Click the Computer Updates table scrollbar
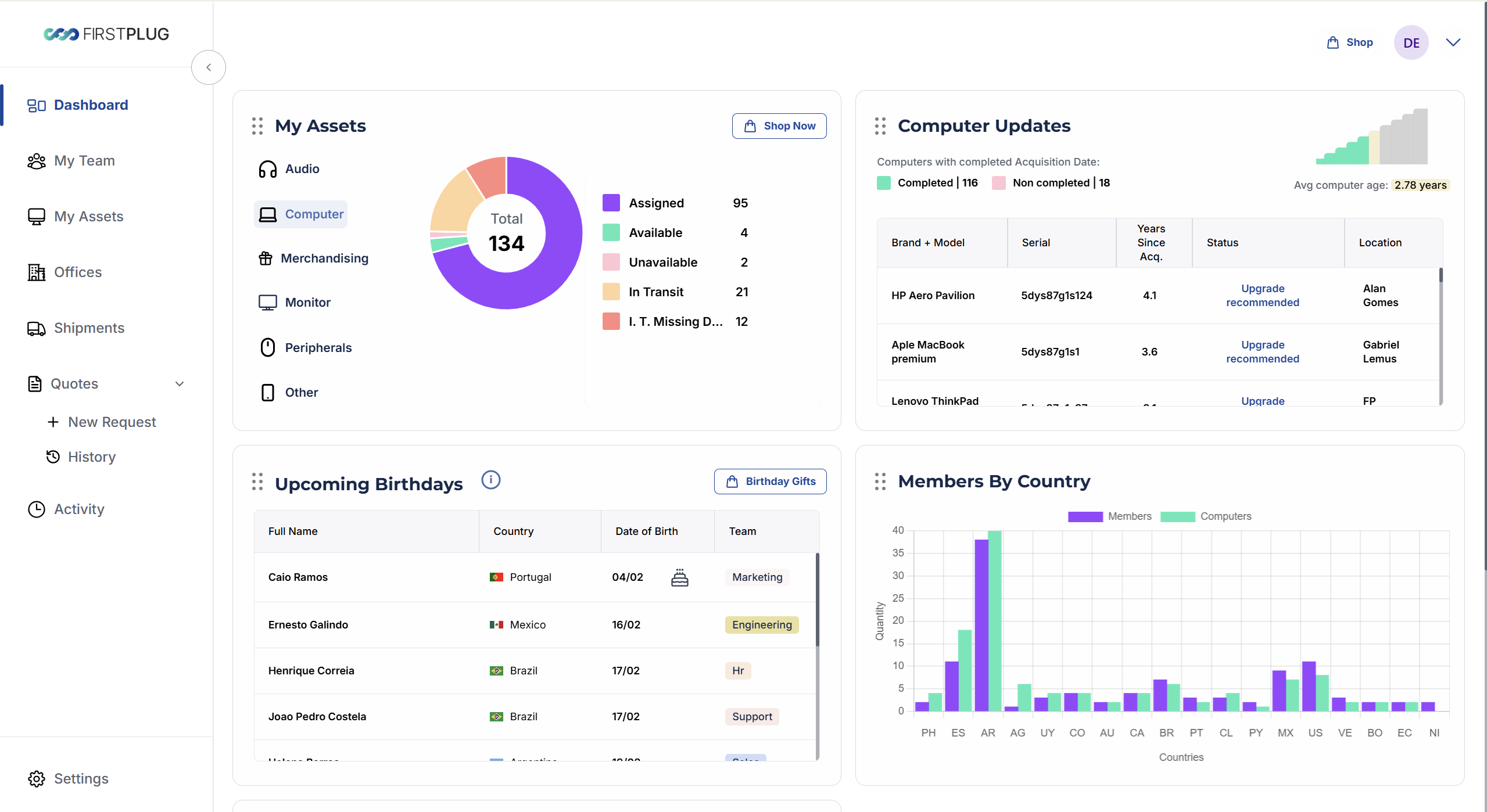 (1441, 276)
